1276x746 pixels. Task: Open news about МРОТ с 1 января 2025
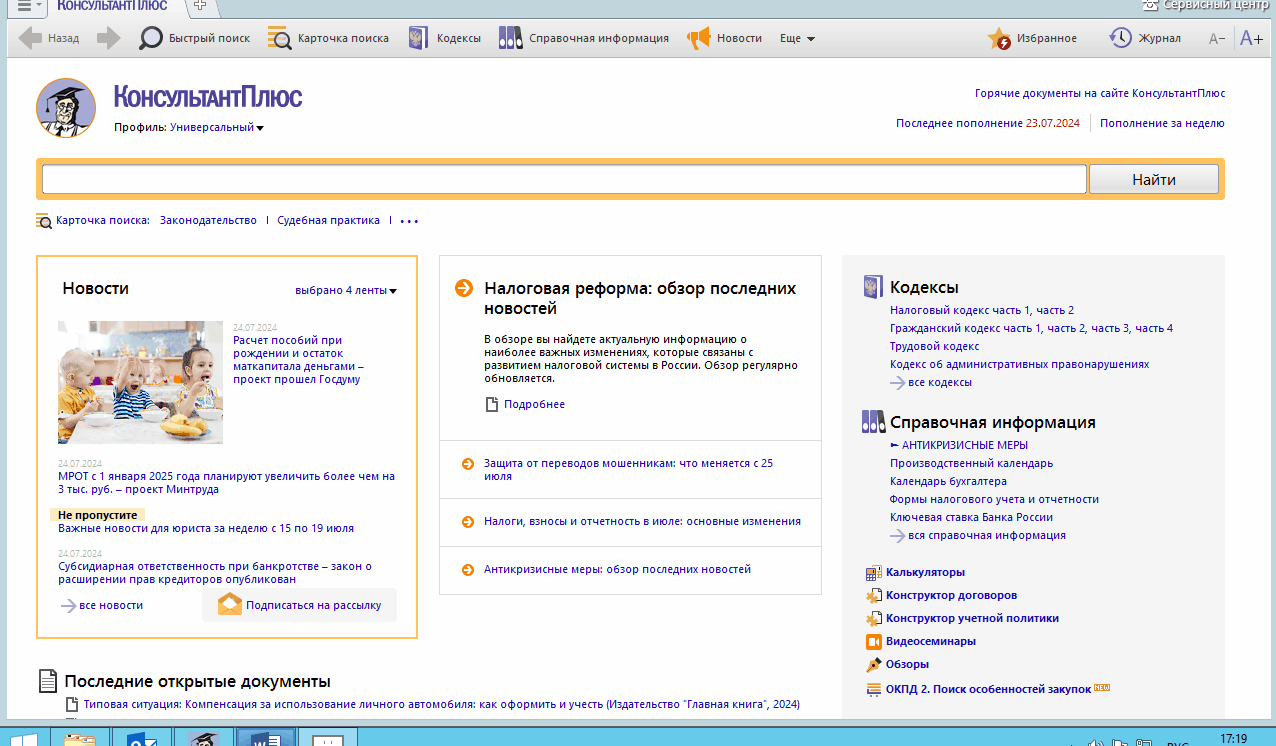tap(227, 483)
